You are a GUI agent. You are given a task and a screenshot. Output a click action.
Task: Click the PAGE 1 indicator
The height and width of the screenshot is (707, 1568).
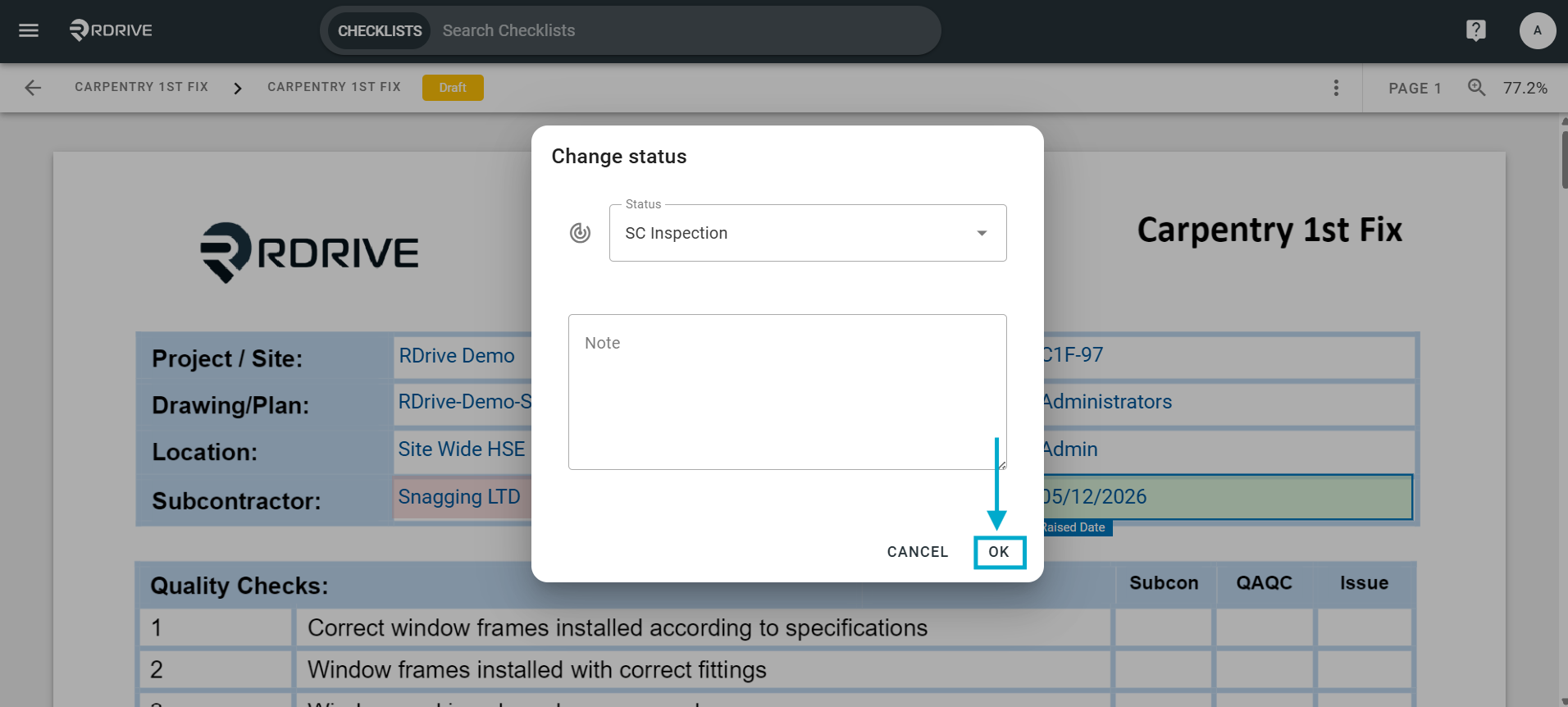click(1415, 88)
